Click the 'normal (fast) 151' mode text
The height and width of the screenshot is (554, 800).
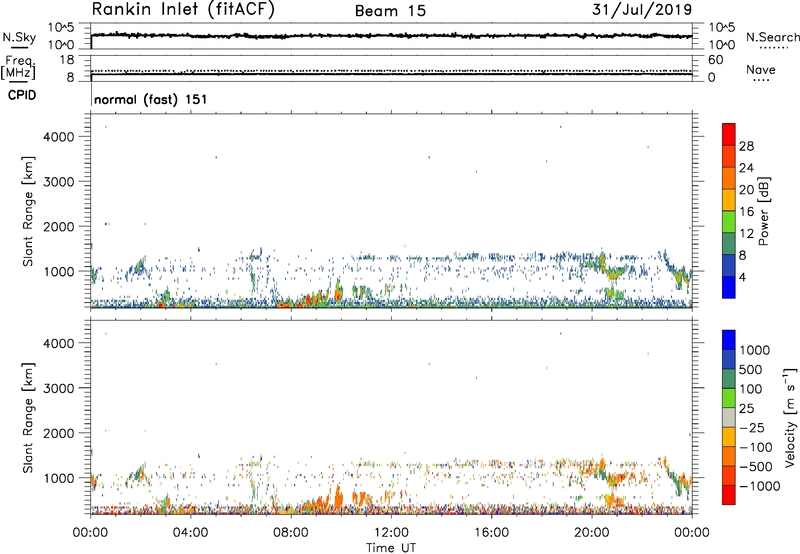coord(151,99)
